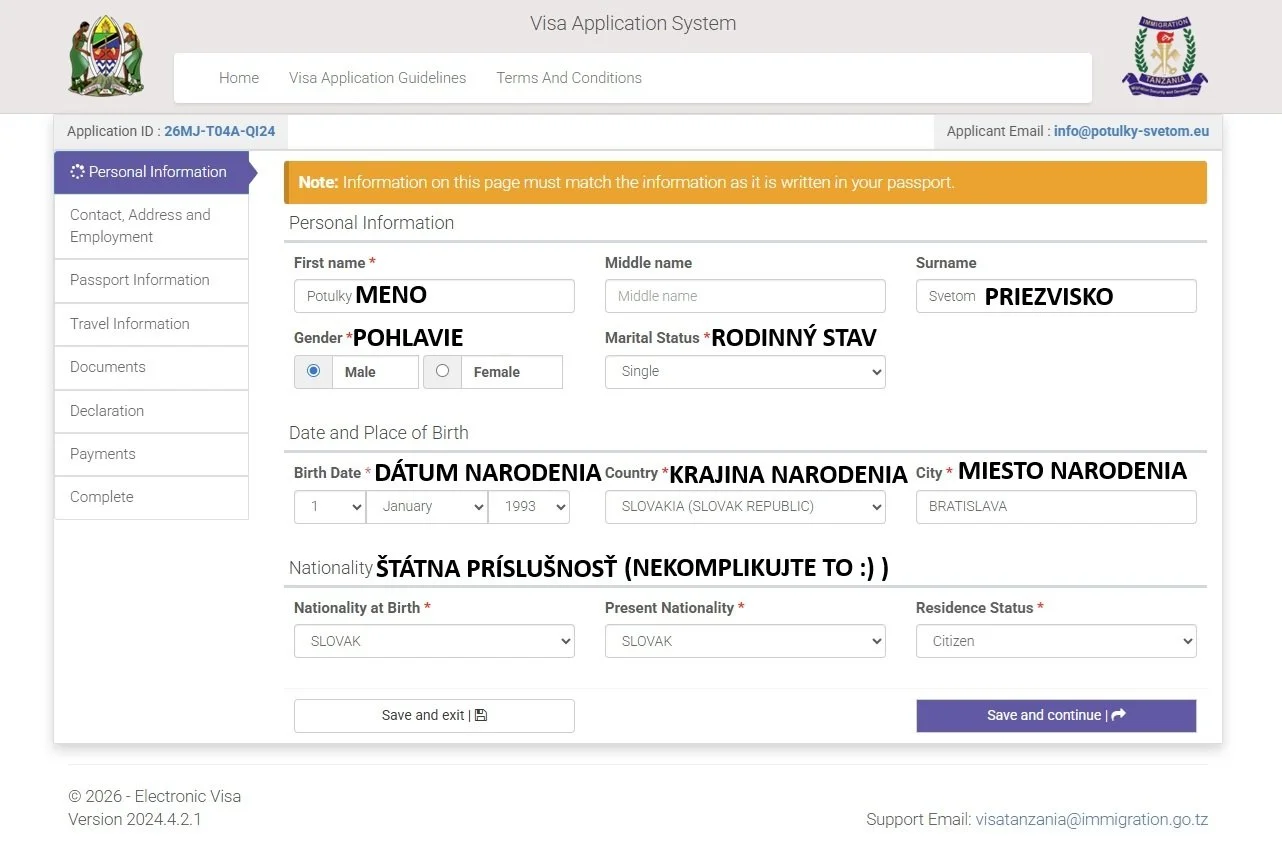Click the Date and Place of Birth heading

click(379, 433)
